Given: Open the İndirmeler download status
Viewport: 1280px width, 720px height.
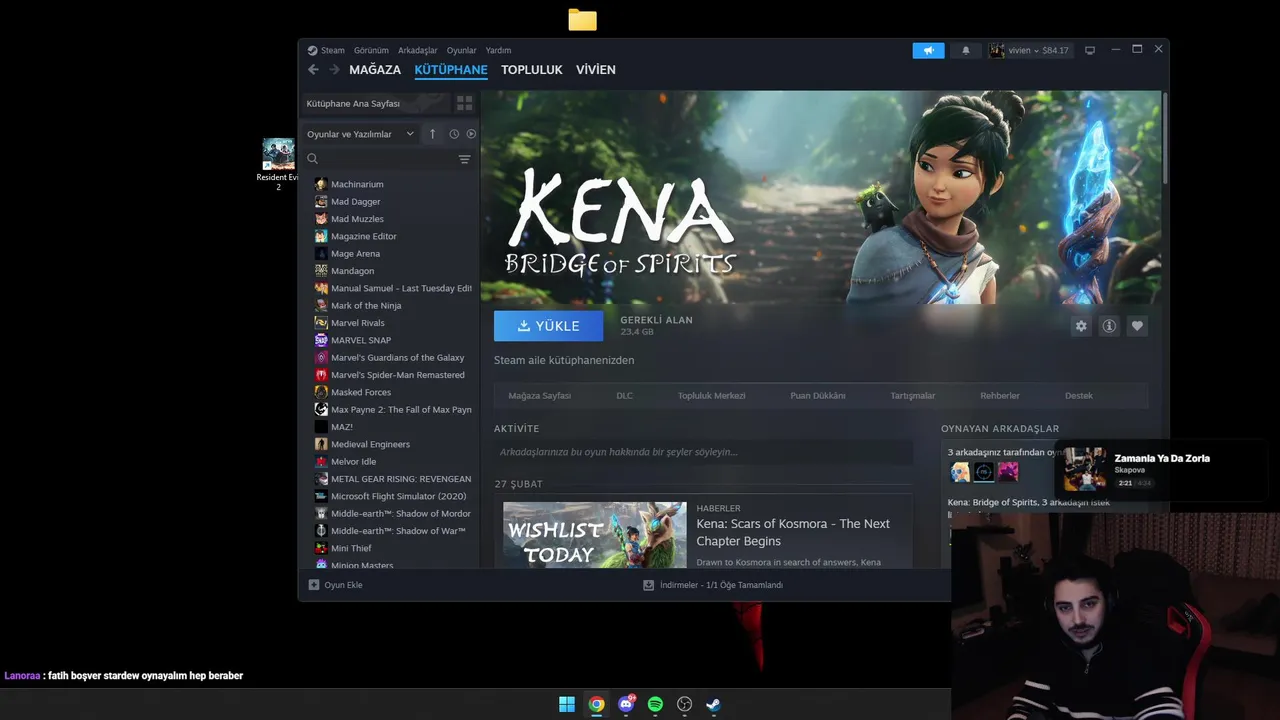Looking at the screenshot, I should (x=713, y=585).
